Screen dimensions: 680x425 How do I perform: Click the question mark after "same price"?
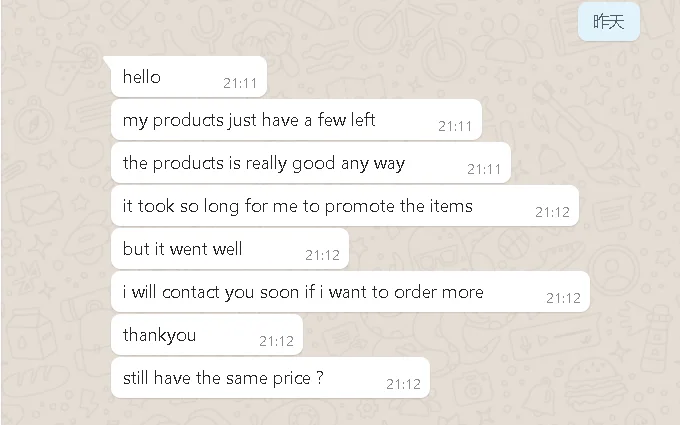319,378
